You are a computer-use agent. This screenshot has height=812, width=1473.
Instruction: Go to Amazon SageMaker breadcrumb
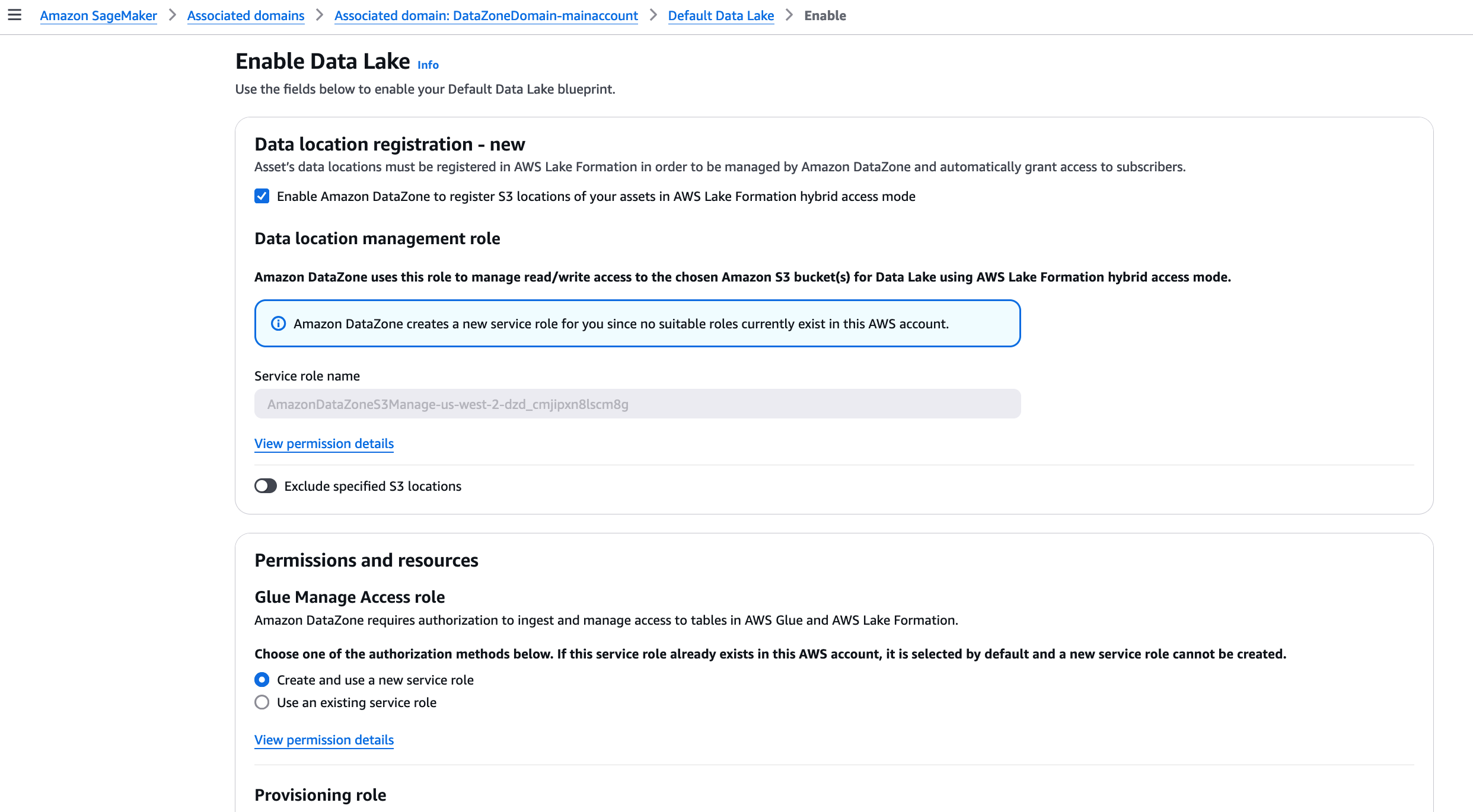98,16
